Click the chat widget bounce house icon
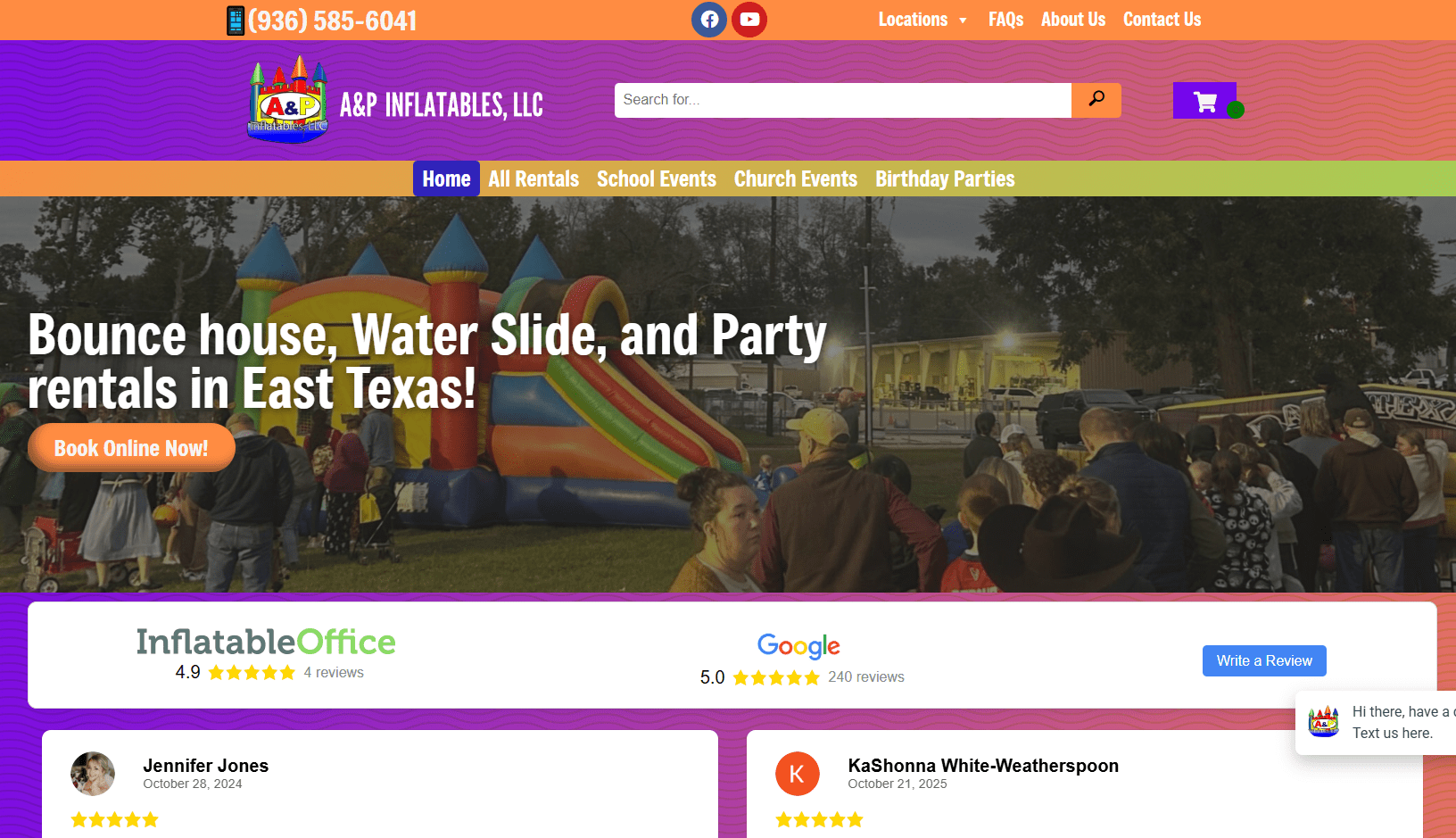The height and width of the screenshot is (838, 1456). (1324, 721)
